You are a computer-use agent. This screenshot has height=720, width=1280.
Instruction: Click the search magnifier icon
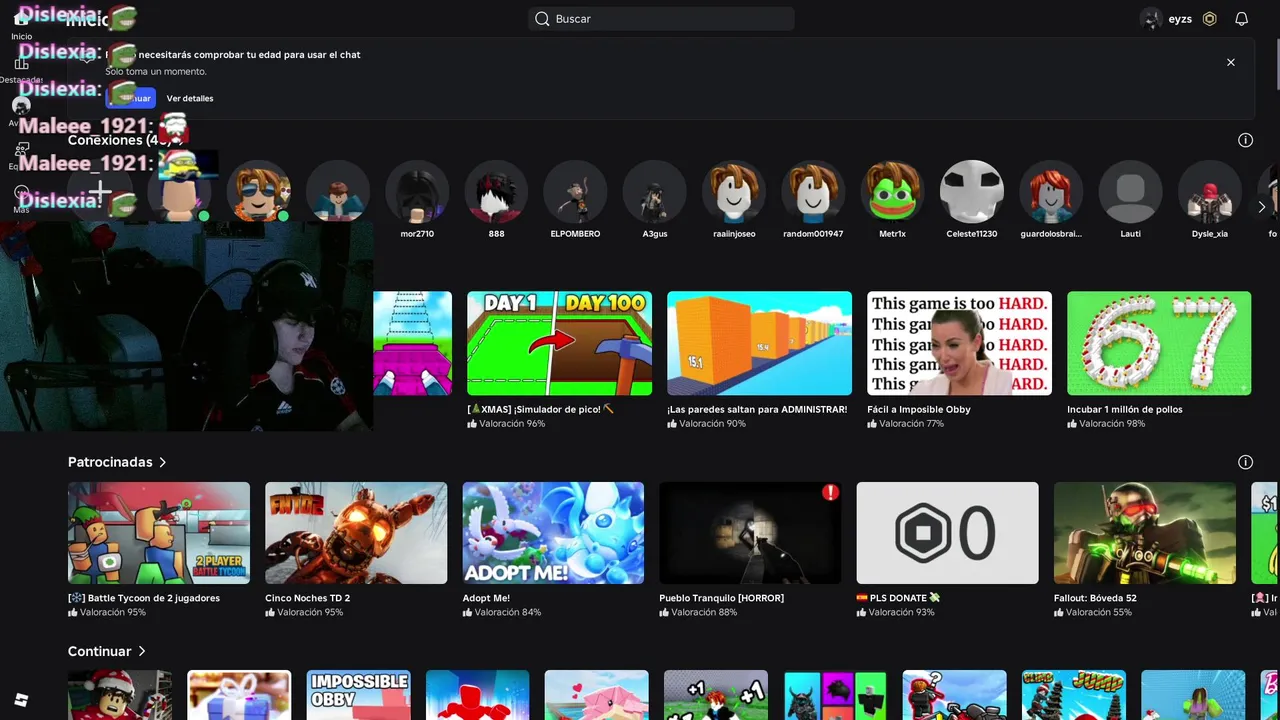[542, 19]
